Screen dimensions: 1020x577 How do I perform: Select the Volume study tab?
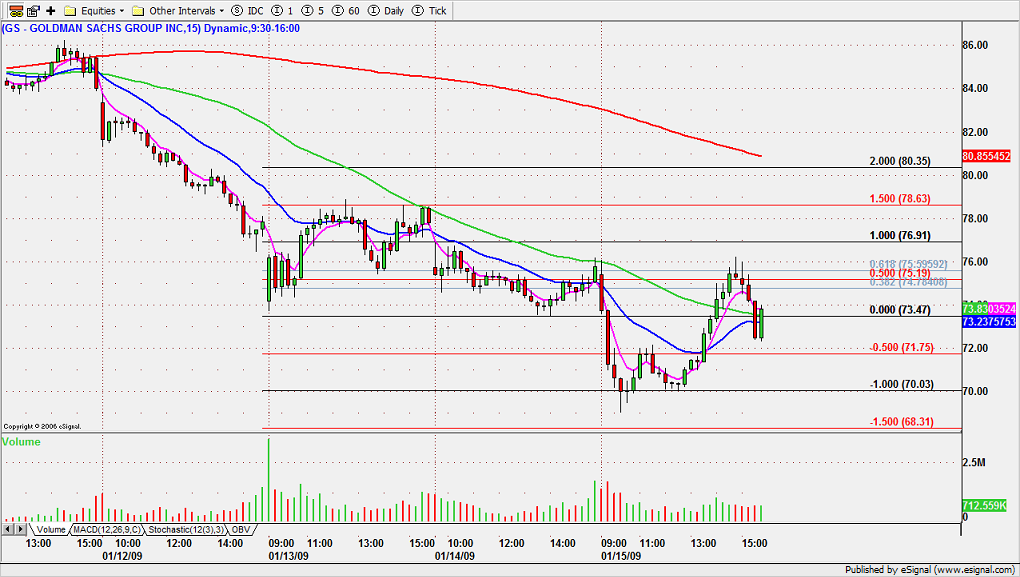tap(50, 530)
